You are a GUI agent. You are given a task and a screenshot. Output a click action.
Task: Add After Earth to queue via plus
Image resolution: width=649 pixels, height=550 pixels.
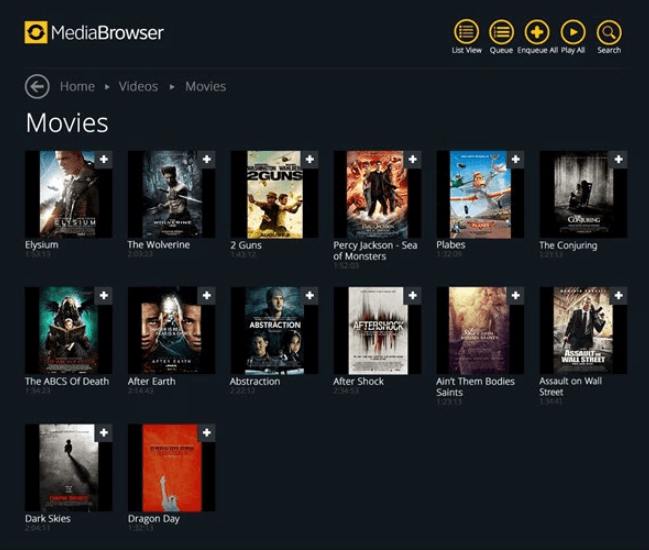[207, 295]
